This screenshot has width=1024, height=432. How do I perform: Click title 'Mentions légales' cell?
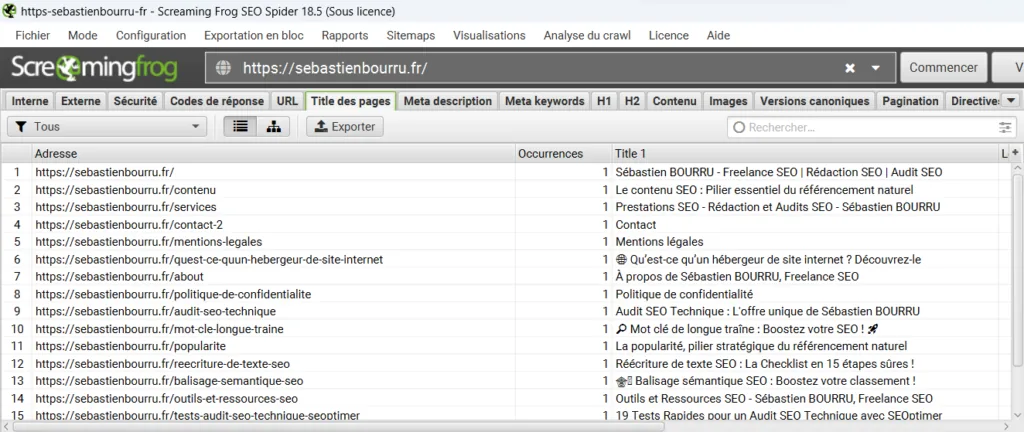click(805, 241)
